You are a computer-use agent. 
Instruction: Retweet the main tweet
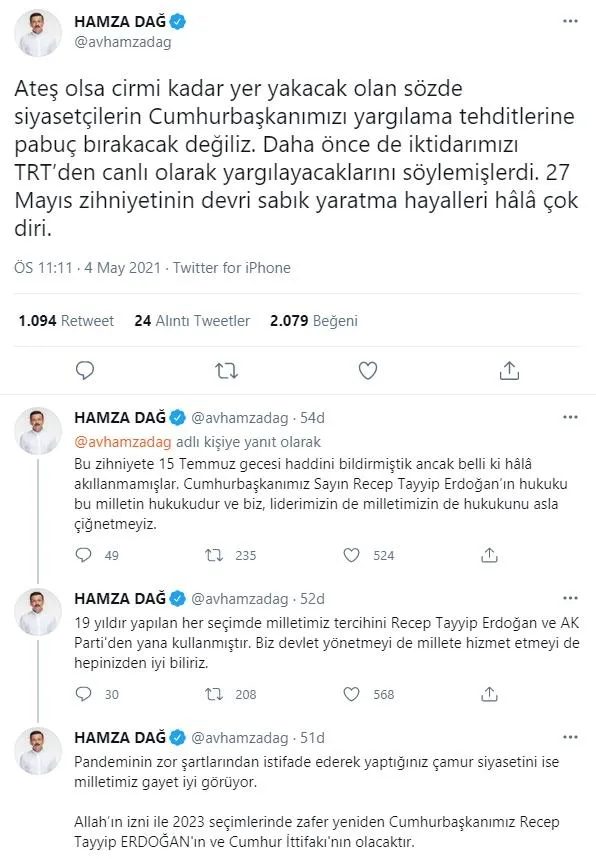(x=226, y=370)
